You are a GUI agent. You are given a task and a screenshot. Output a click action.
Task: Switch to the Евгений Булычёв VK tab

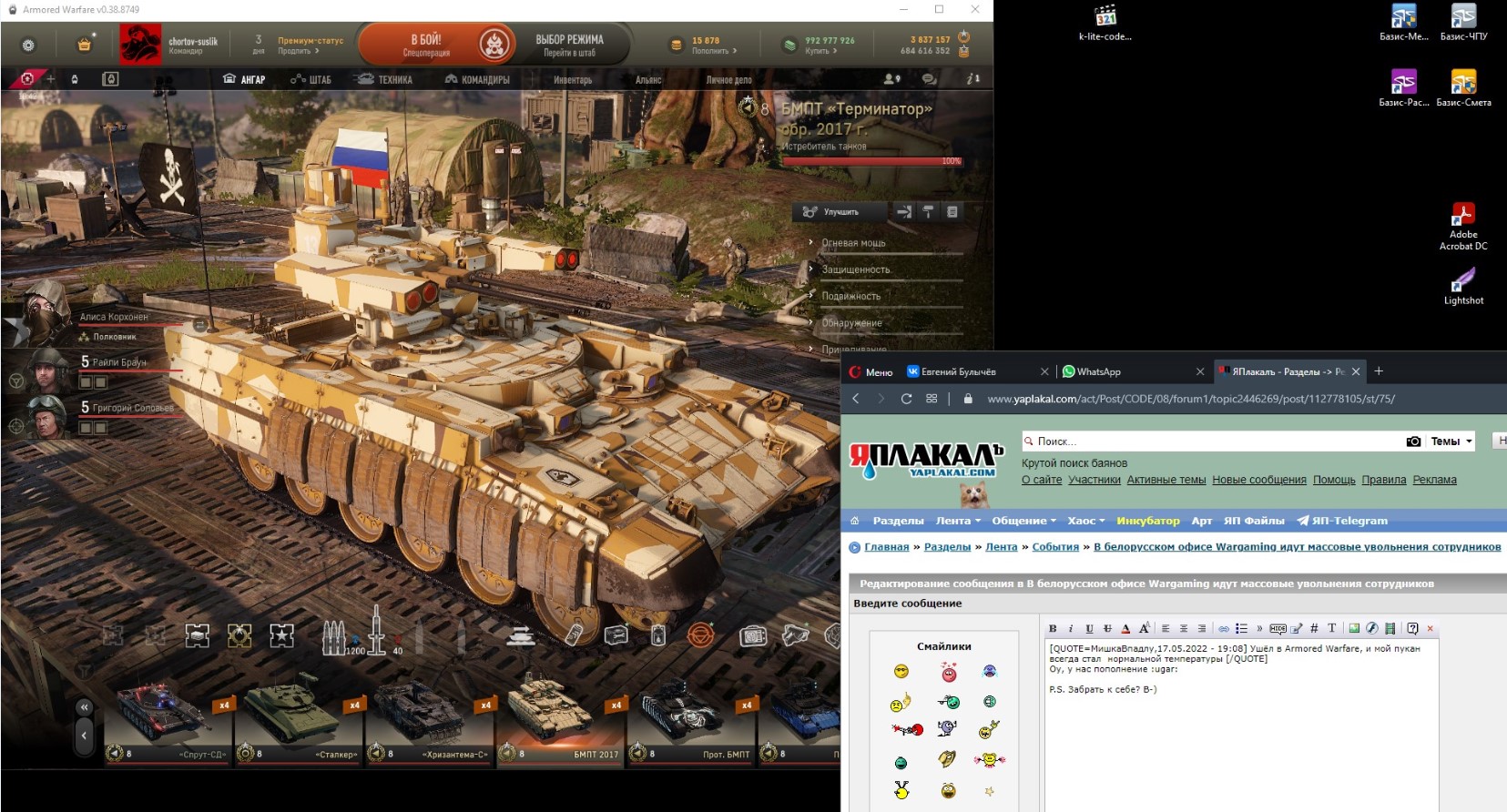coord(978,371)
